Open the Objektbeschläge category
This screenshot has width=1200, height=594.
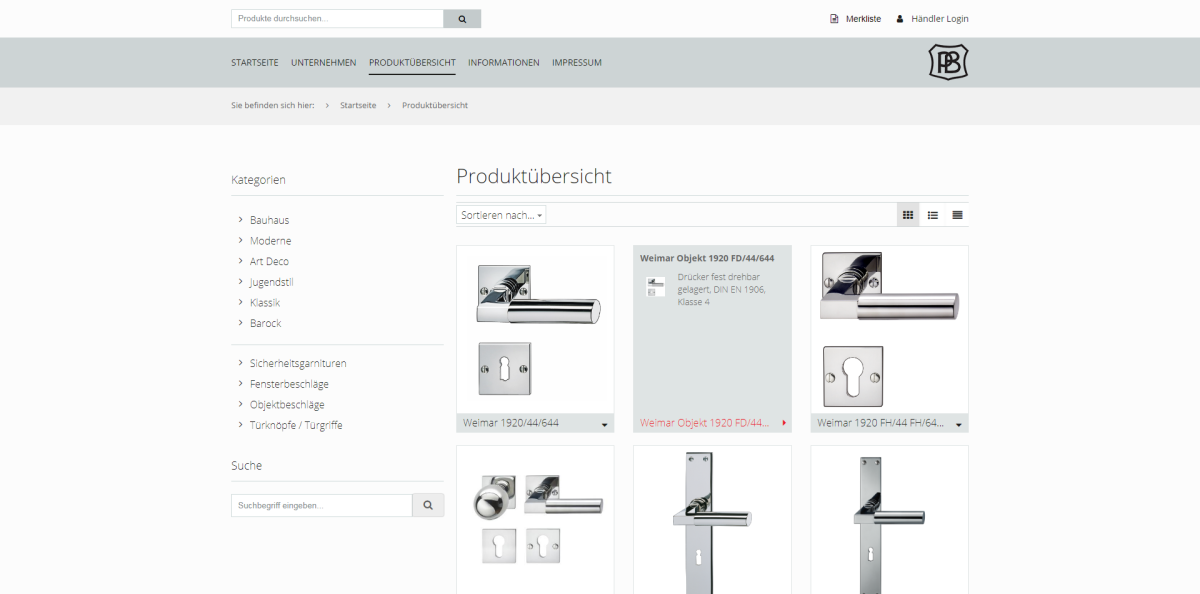[x=287, y=405]
